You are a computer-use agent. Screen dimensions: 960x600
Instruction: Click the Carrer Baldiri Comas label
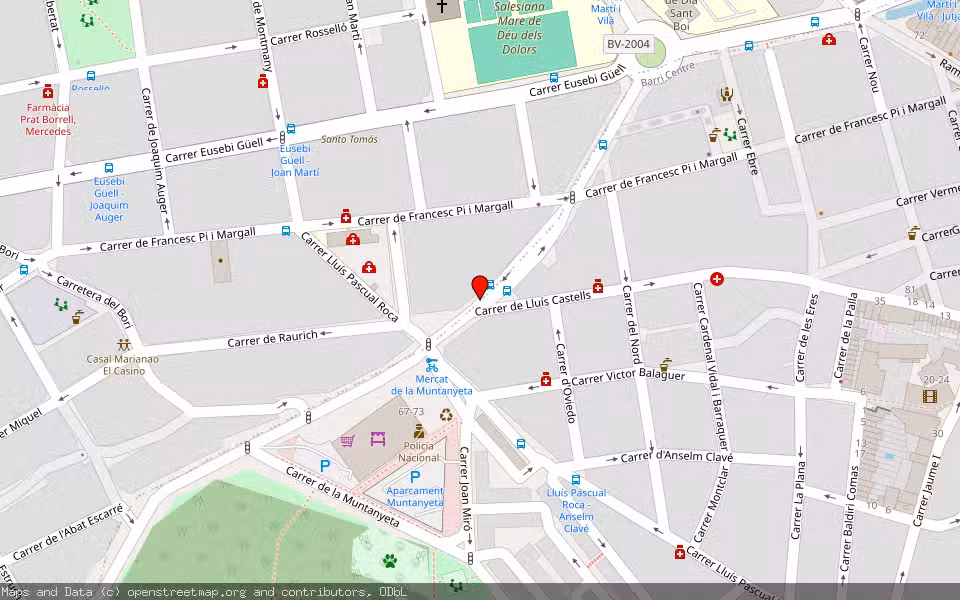pyautogui.click(x=848, y=519)
